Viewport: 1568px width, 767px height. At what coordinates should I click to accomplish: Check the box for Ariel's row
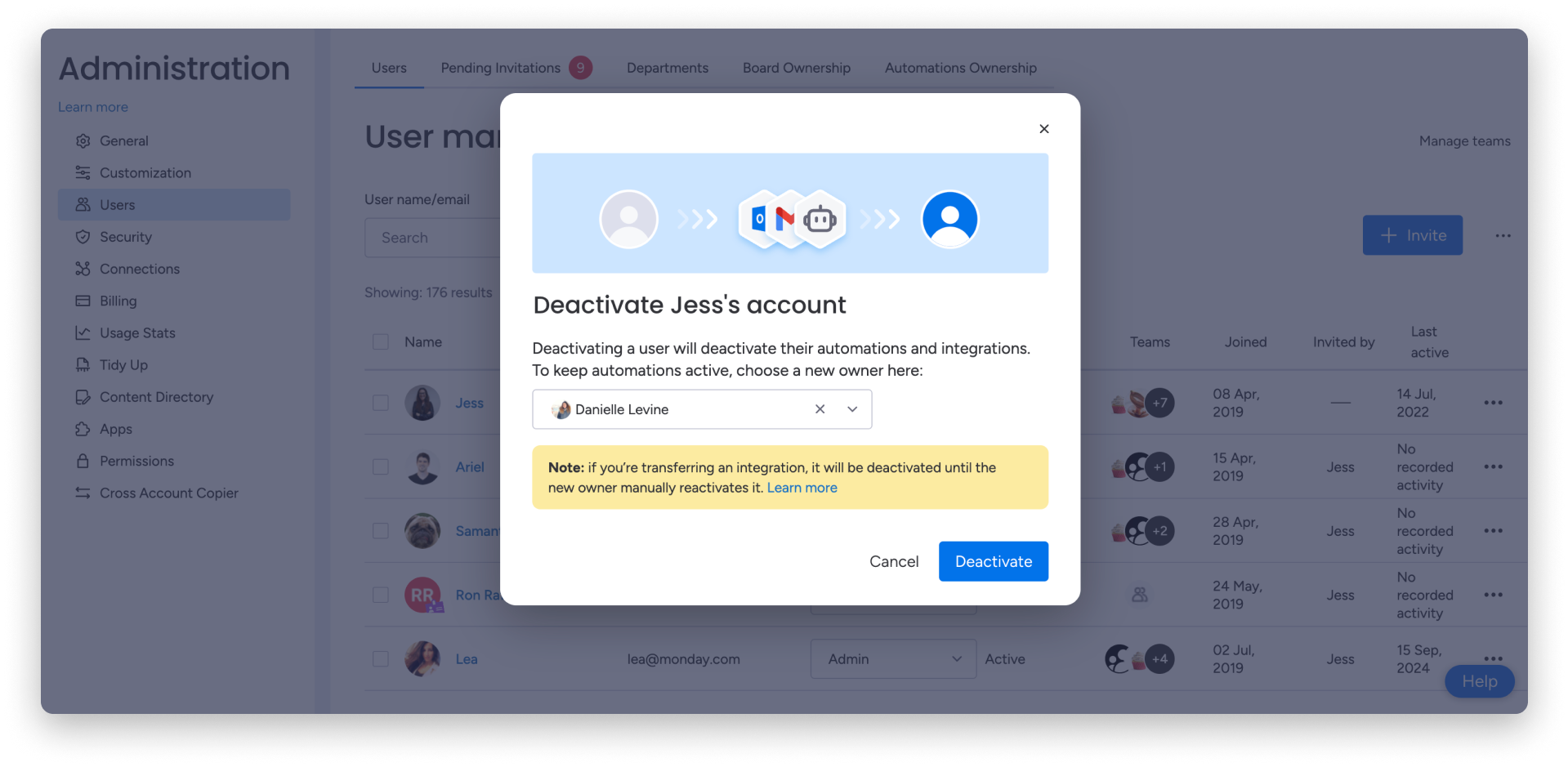[381, 466]
